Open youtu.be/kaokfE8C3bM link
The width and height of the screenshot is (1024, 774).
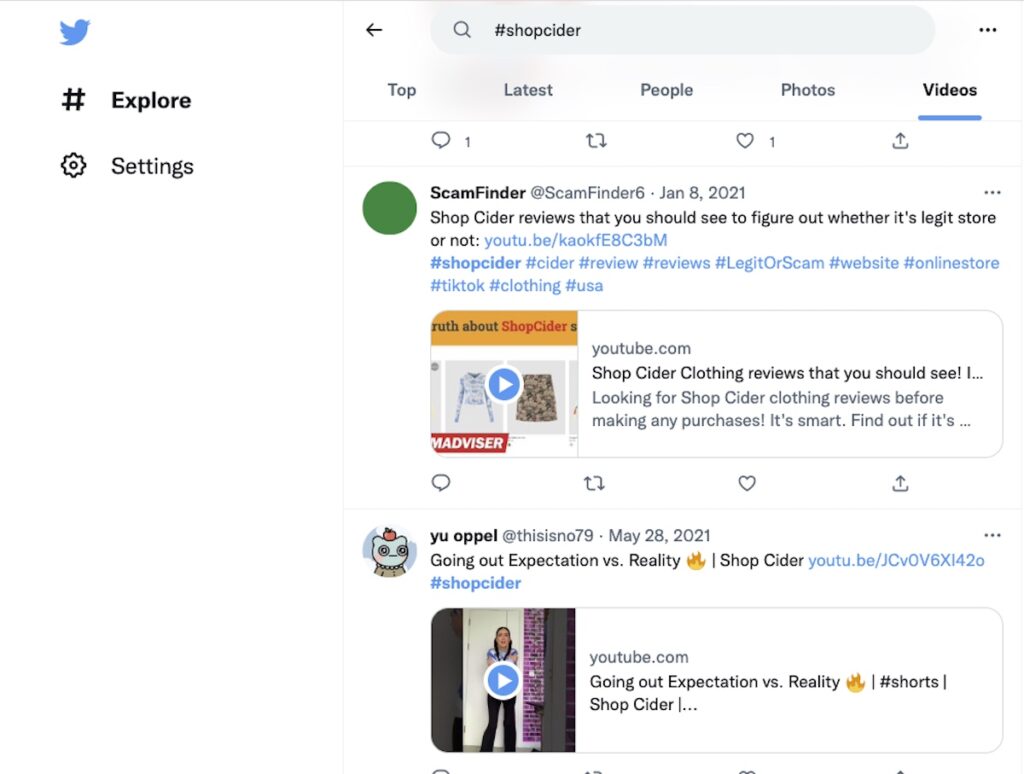(x=575, y=240)
